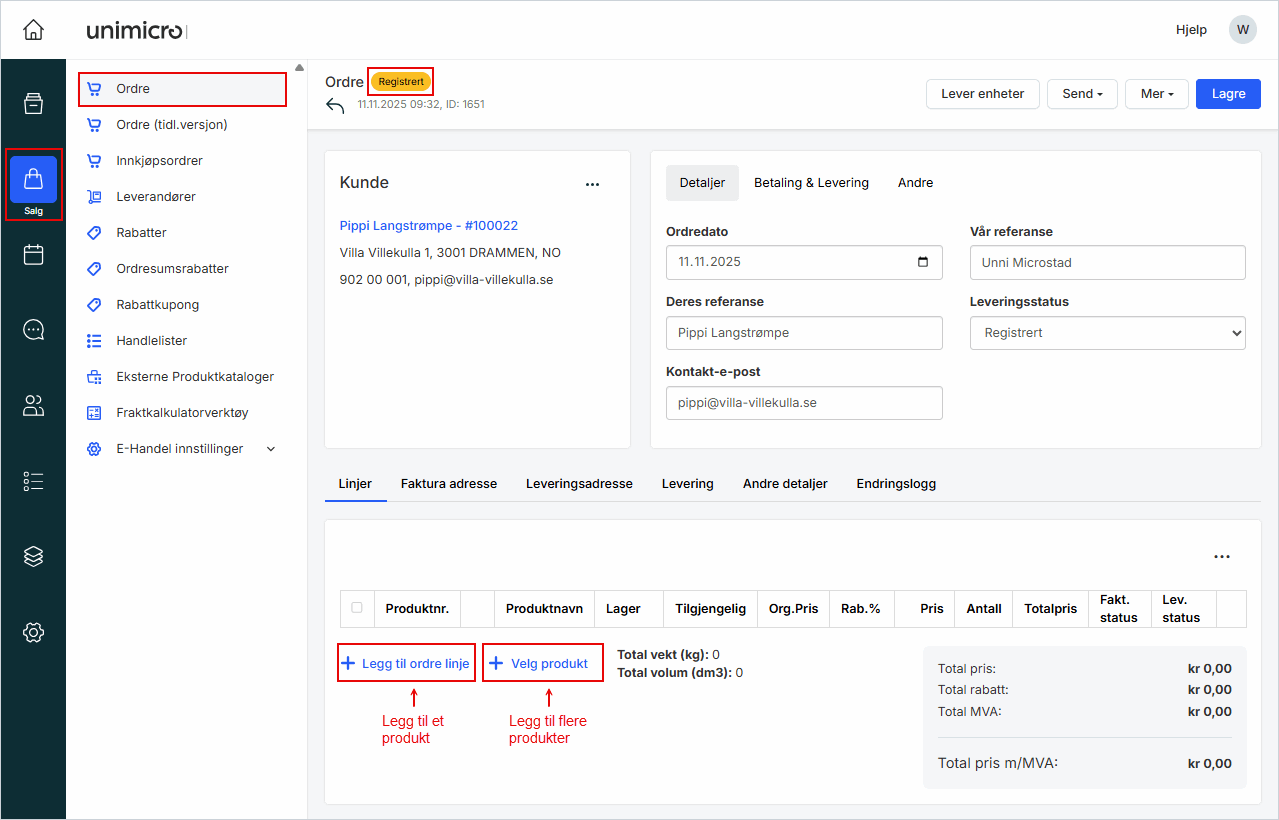Open customer link Pippi Langstrømpe - #100022

pos(429,226)
